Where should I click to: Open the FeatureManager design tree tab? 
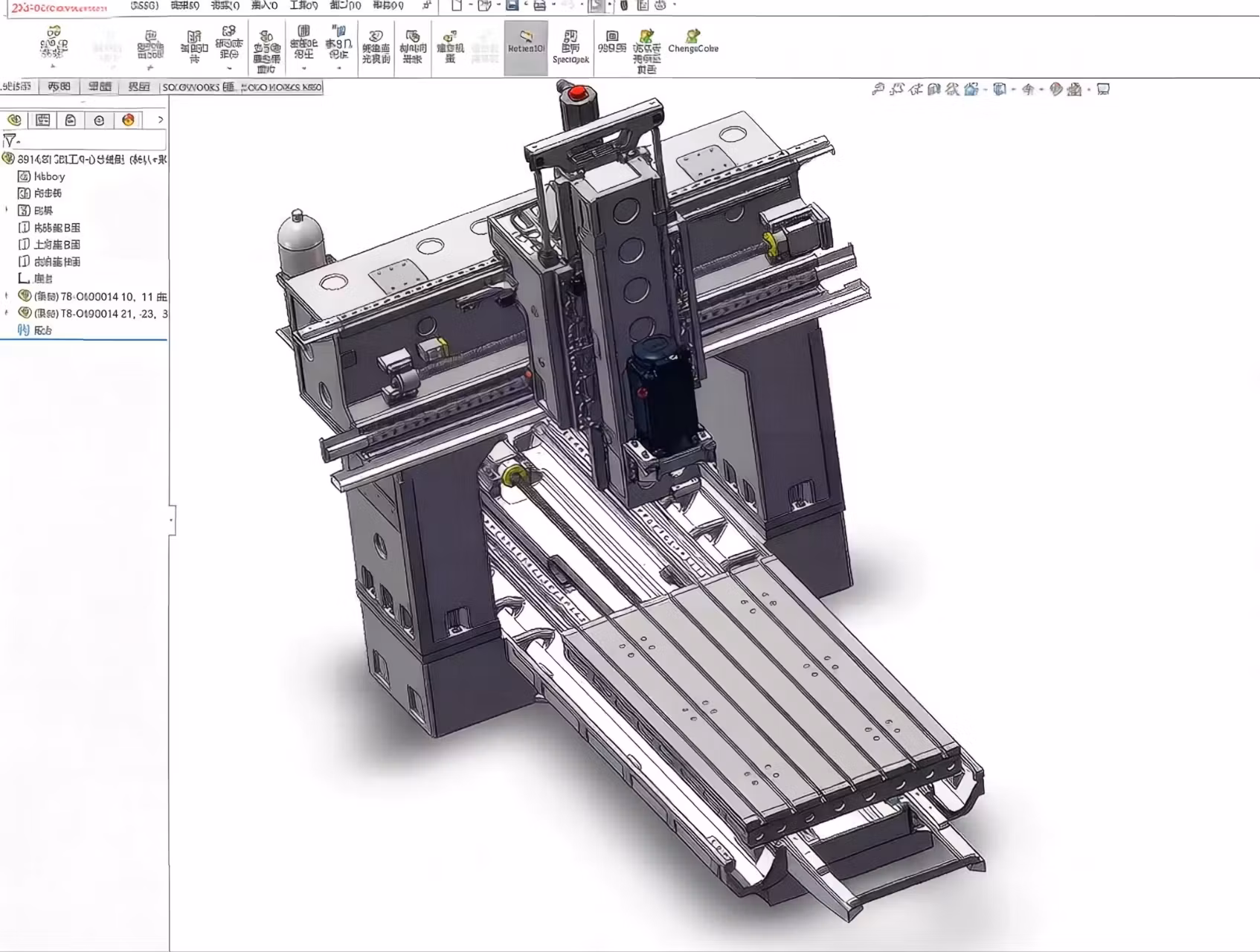pyautogui.click(x=14, y=120)
